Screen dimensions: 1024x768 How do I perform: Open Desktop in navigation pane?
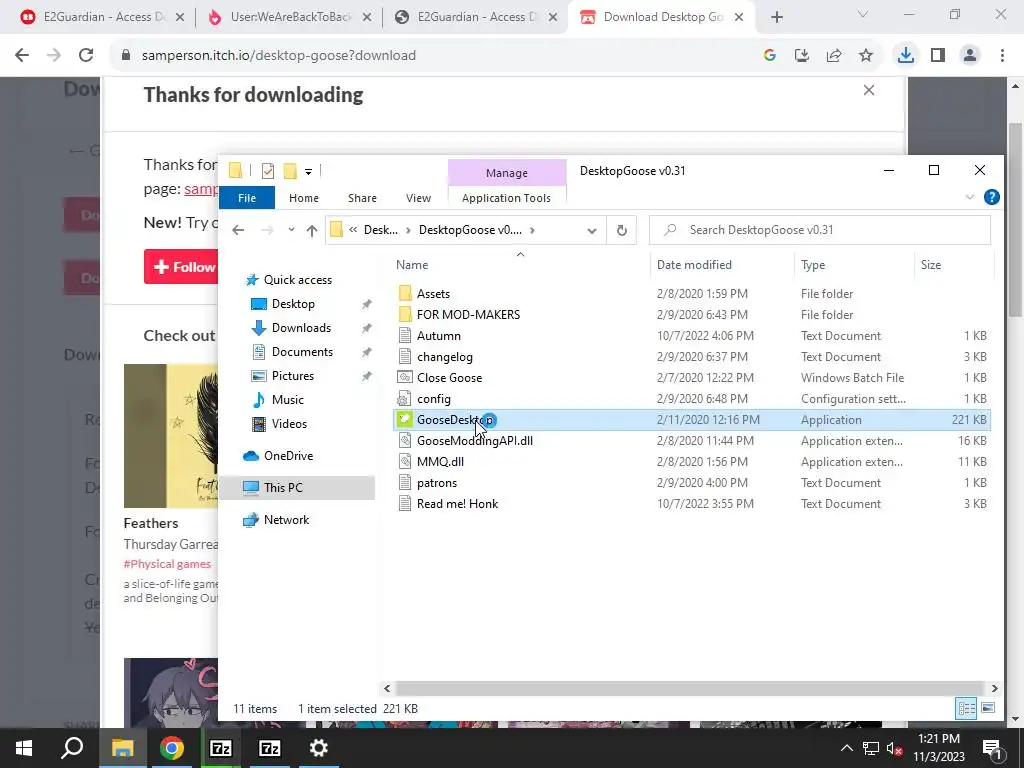293,304
